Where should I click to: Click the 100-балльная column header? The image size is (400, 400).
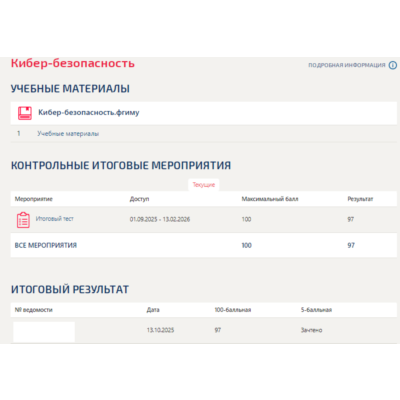233,310
